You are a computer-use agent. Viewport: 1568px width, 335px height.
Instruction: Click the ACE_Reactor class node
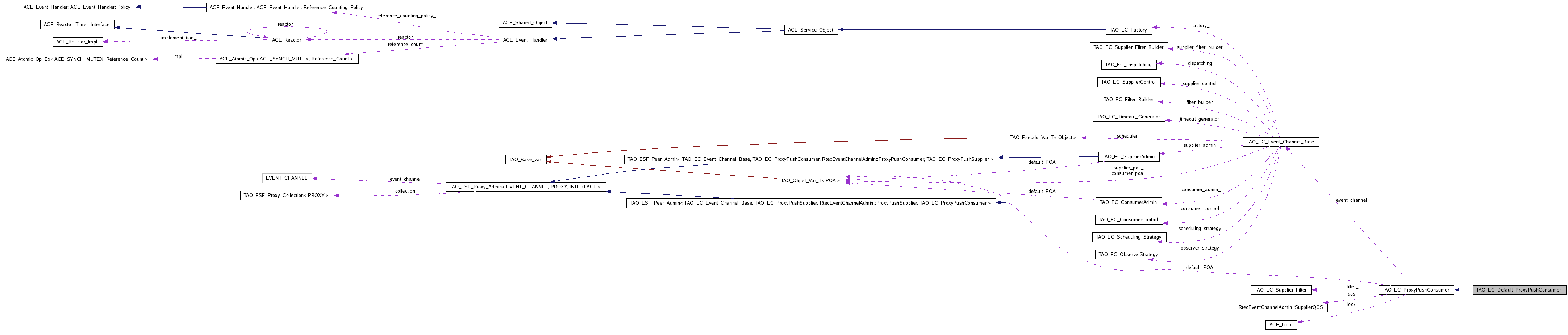[286, 40]
